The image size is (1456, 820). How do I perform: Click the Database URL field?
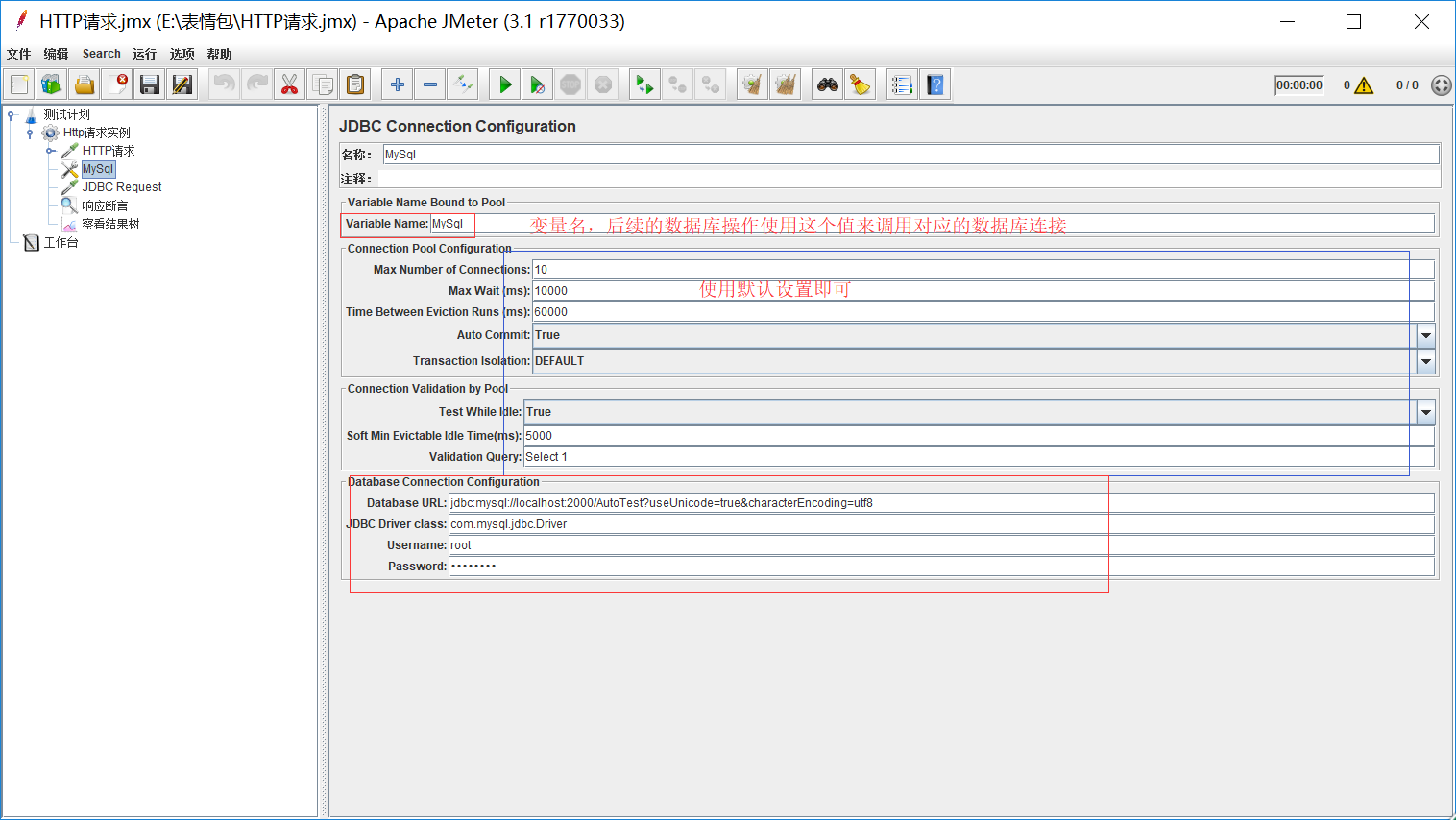coord(941,503)
